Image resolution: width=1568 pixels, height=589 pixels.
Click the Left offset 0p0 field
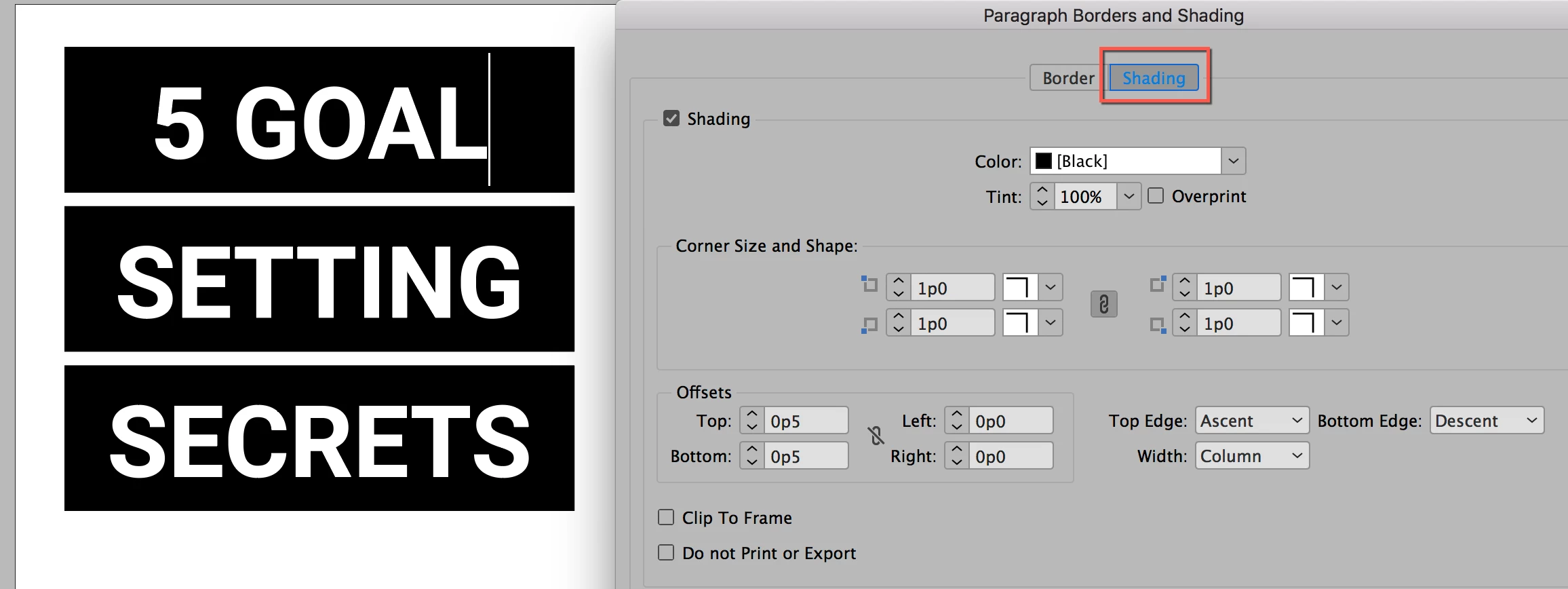[1011, 420]
